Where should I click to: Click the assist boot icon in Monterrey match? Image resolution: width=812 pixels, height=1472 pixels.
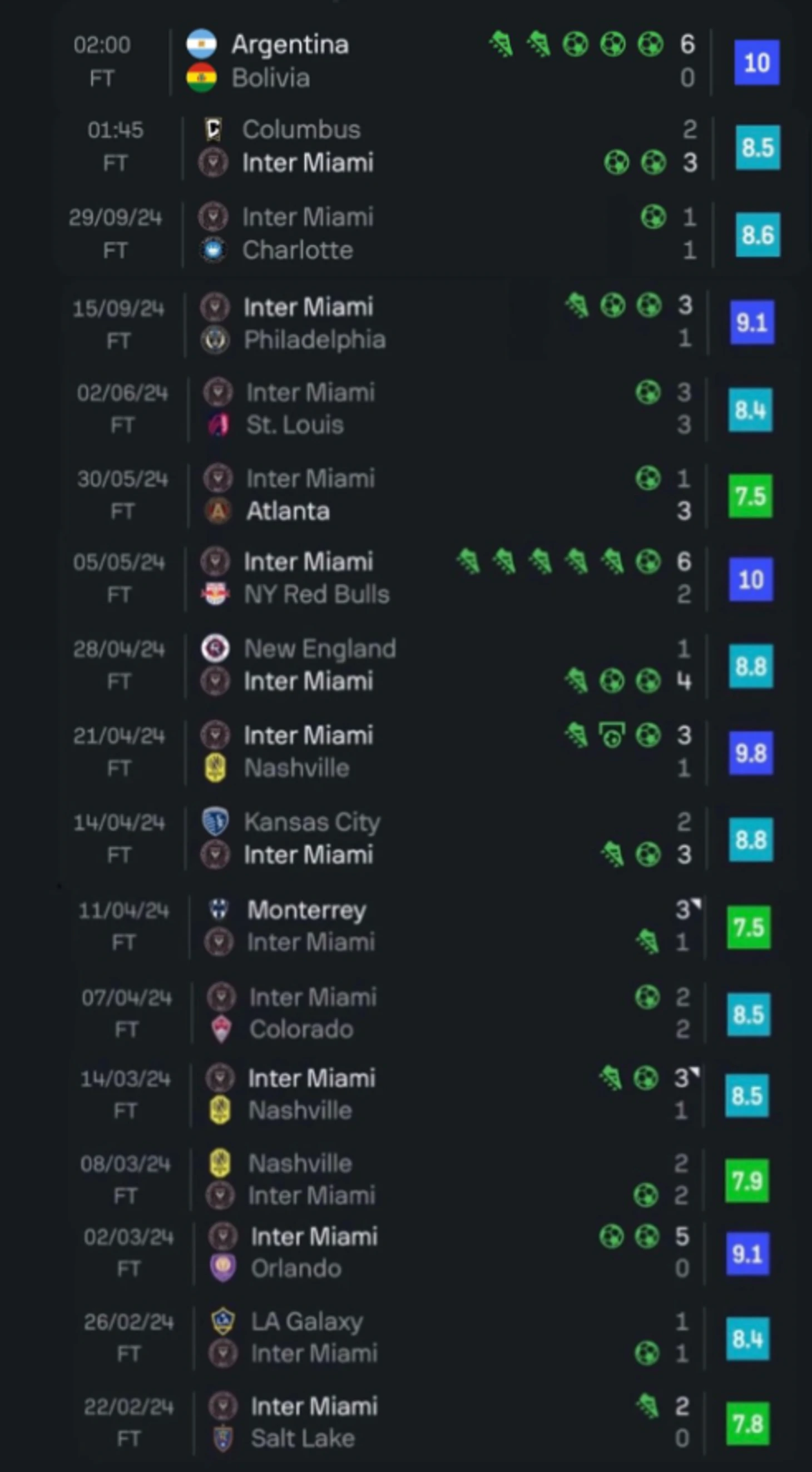click(x=648, y=942)
